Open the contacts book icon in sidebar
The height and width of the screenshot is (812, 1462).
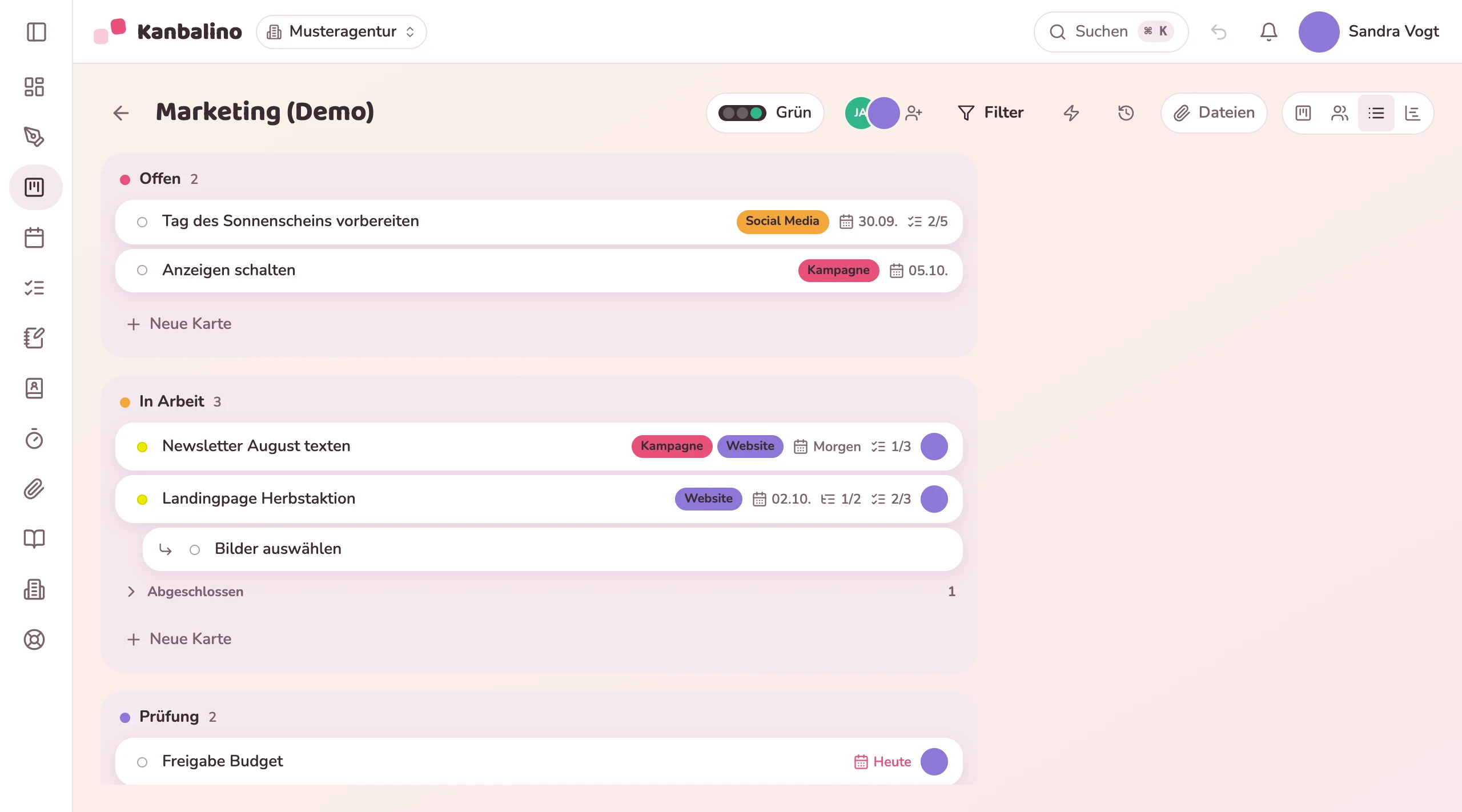pyautogui.click(x=34, y=388)
